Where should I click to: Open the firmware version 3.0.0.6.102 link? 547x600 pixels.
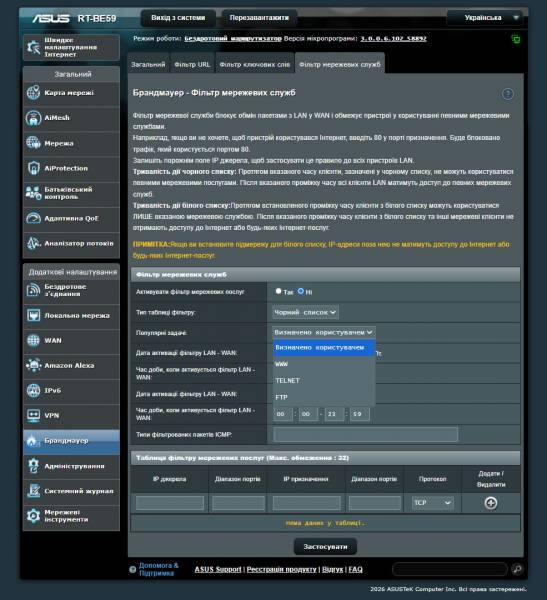tap(393, 39)
